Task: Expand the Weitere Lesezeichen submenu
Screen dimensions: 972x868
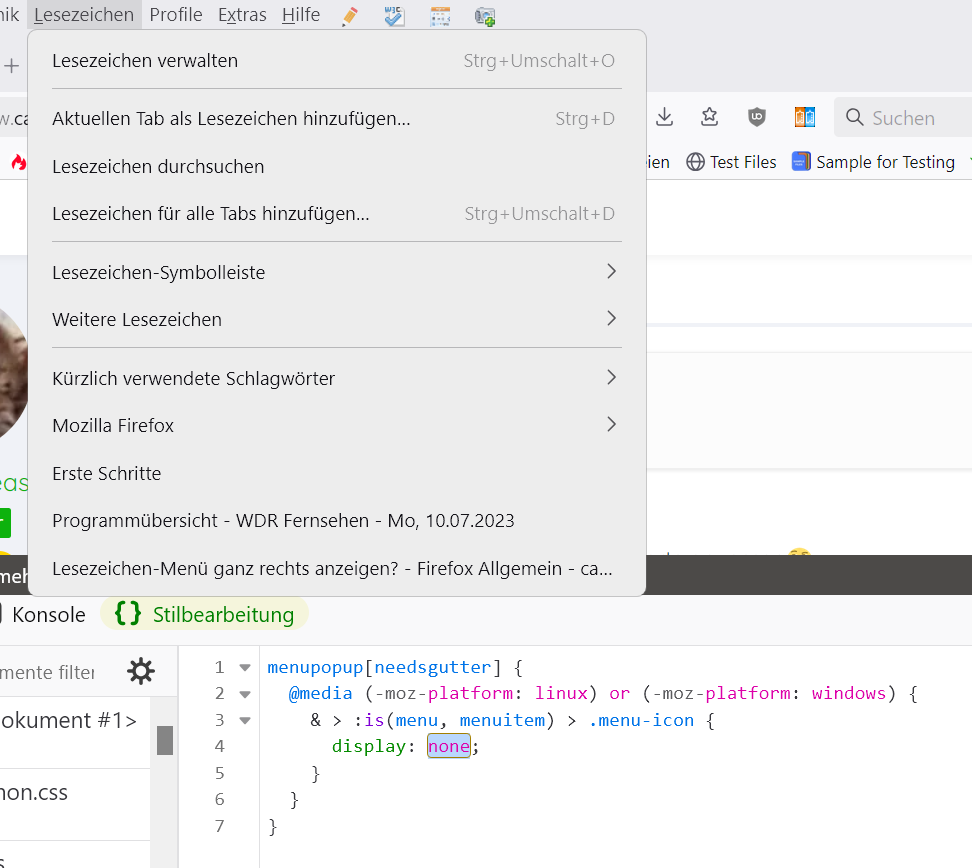Action: (336, 319)
